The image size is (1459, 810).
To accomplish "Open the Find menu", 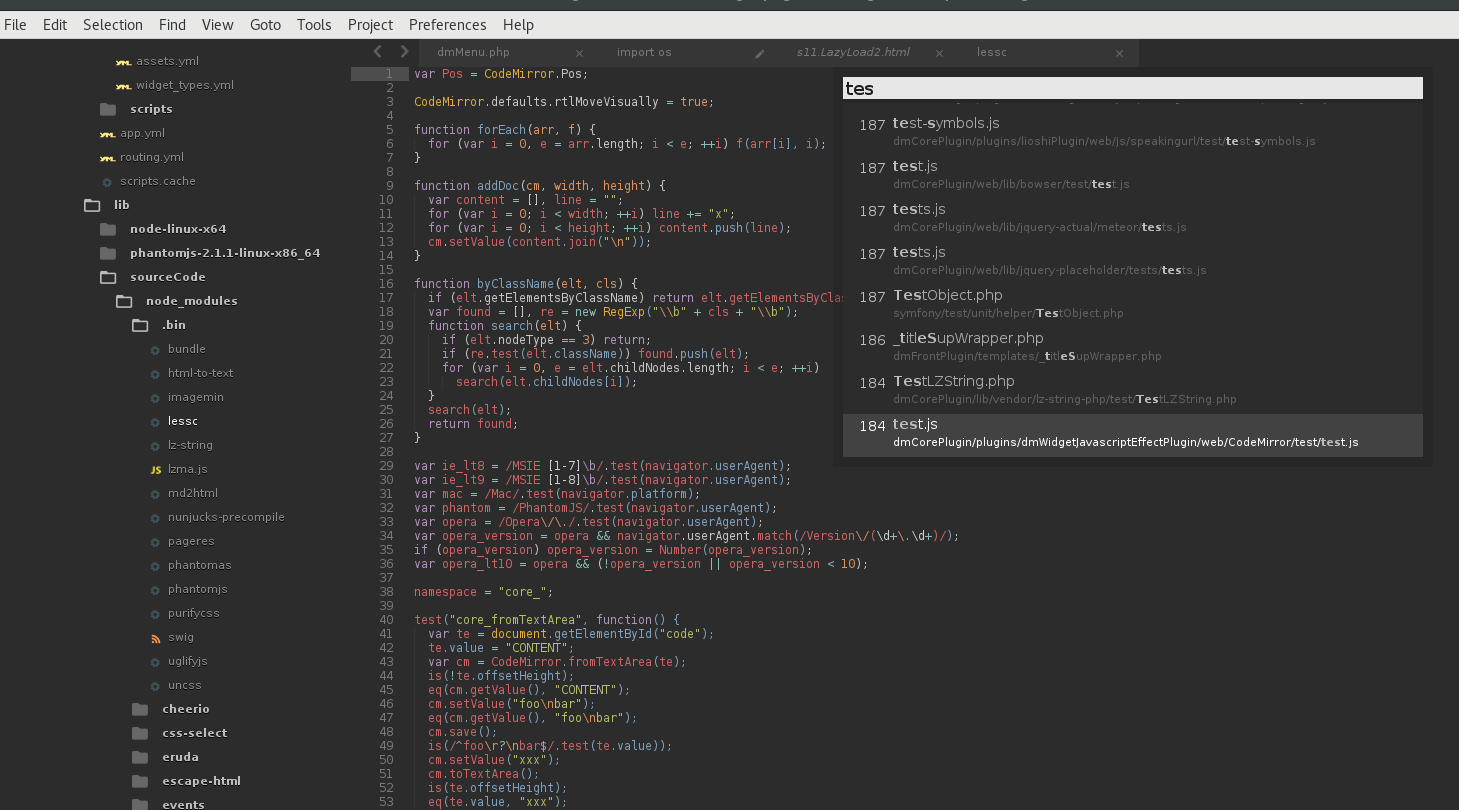I will click(x=172, y=25).
